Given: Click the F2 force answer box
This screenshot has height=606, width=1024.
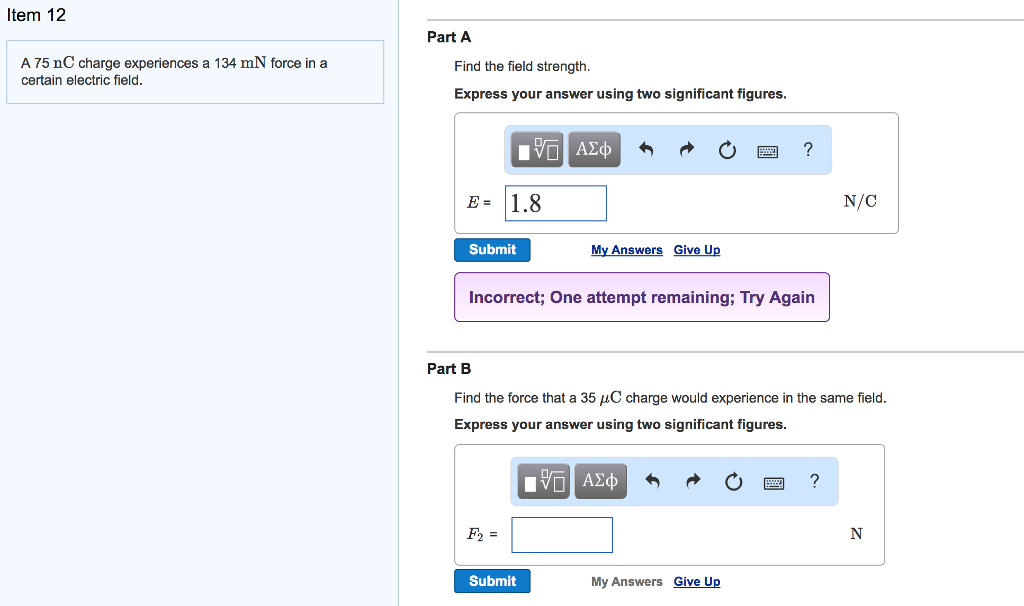Looking at the screenshot, I should 562,535.
